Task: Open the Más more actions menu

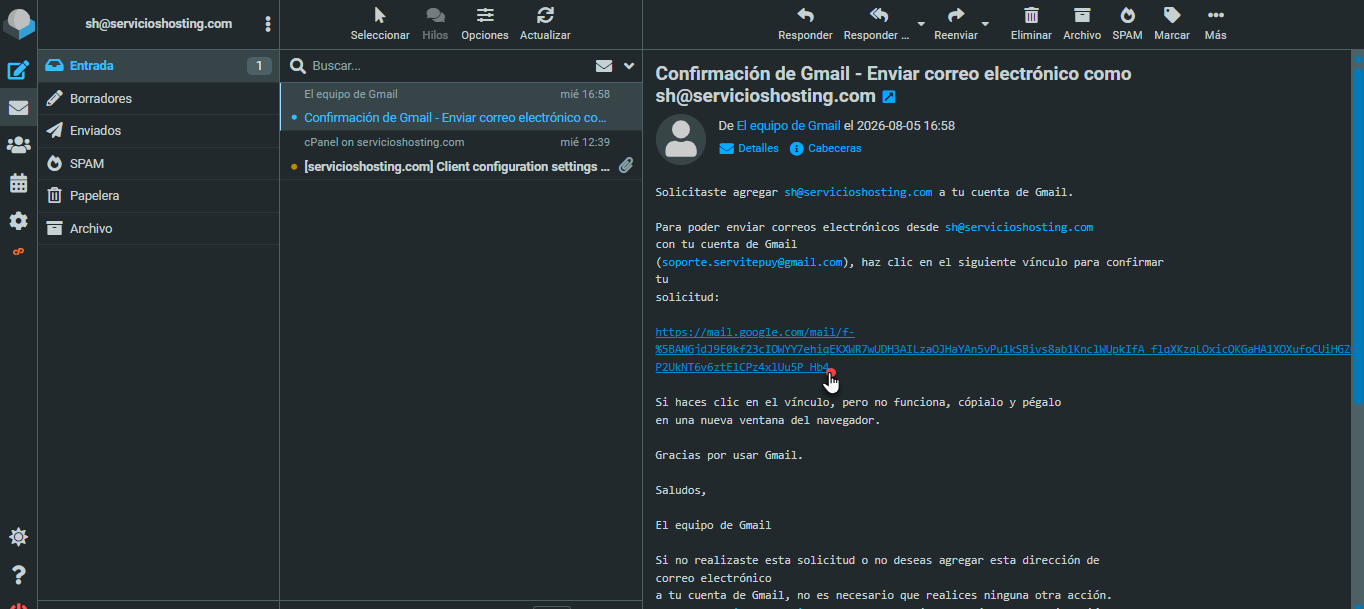Action: click(x=1215, y=24)
